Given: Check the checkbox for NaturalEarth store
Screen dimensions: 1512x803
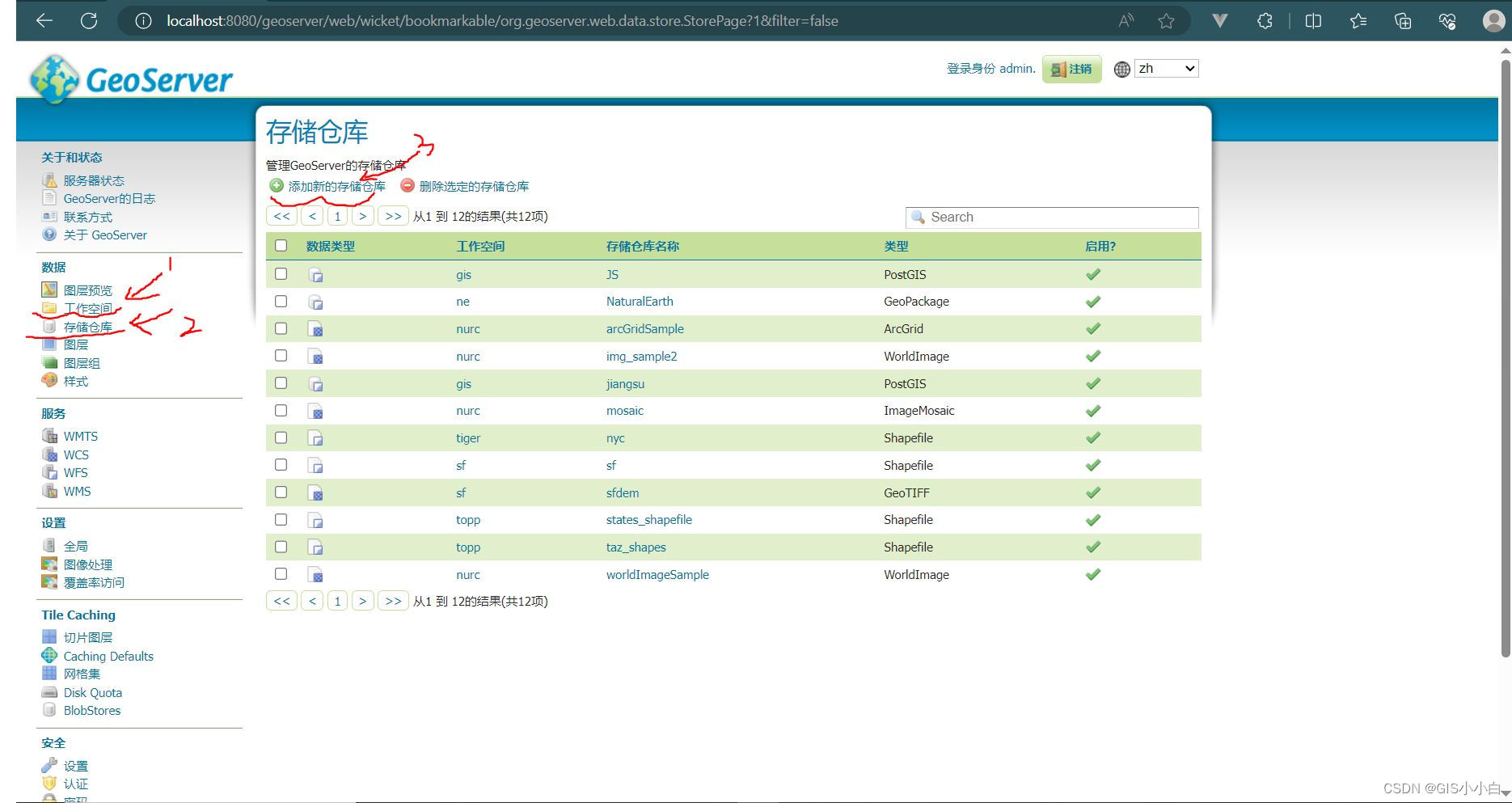Looking at the screenshot, I should 281,301.
